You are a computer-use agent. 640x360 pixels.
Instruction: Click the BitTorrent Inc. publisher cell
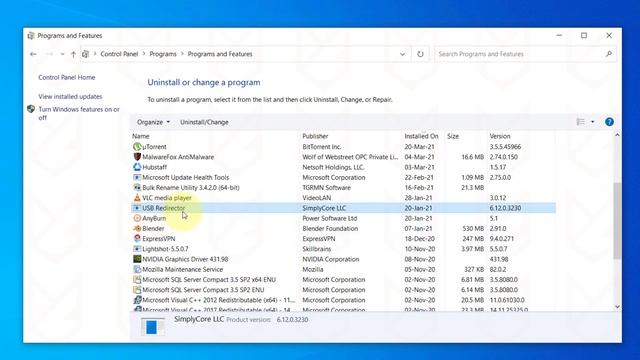tap(322, 147)
